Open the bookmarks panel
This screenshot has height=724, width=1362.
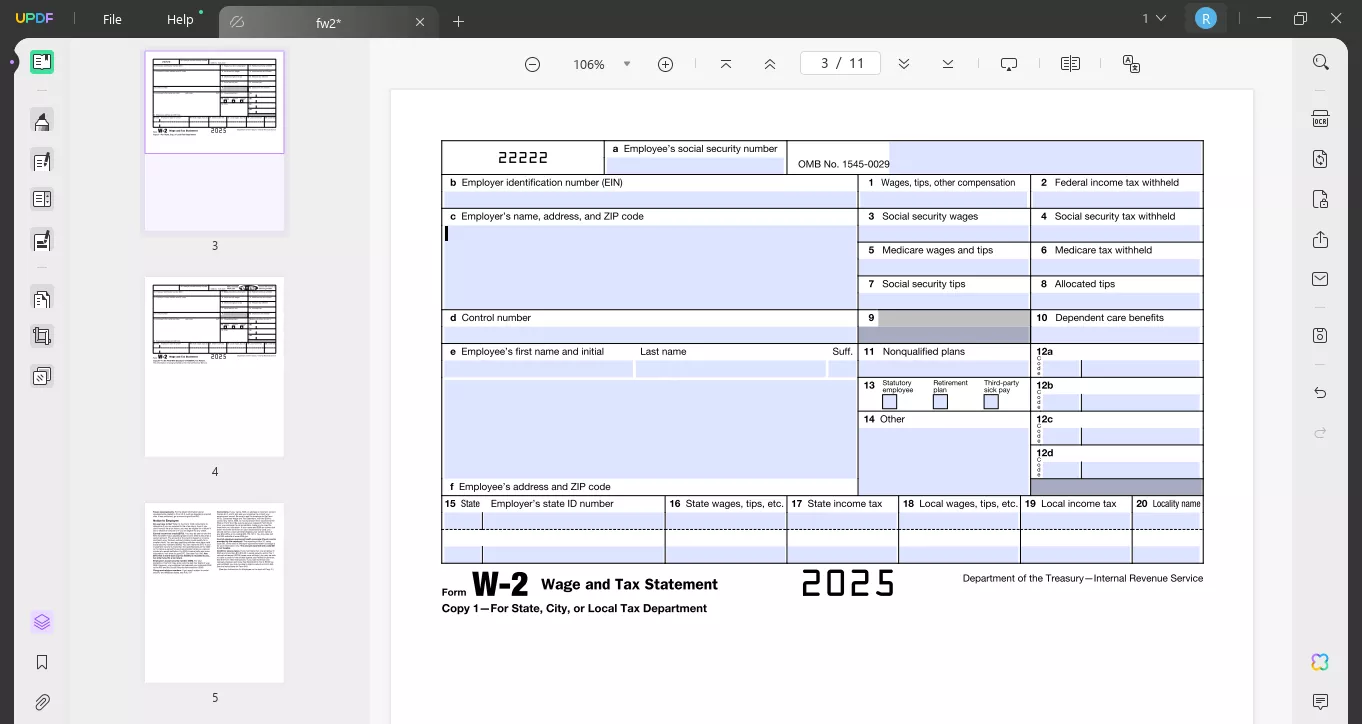coord(42,661)
